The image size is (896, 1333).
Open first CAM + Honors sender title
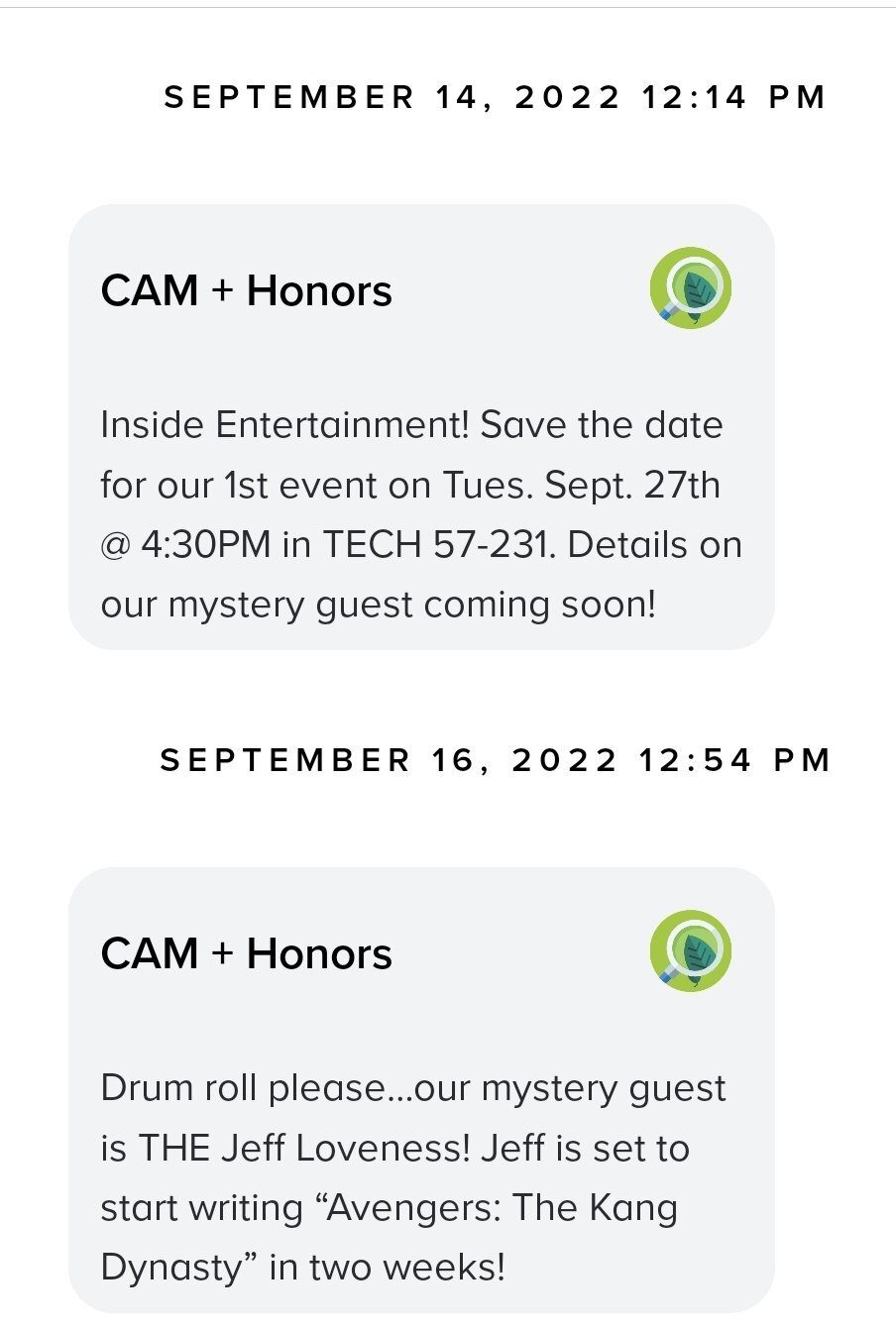247,290
